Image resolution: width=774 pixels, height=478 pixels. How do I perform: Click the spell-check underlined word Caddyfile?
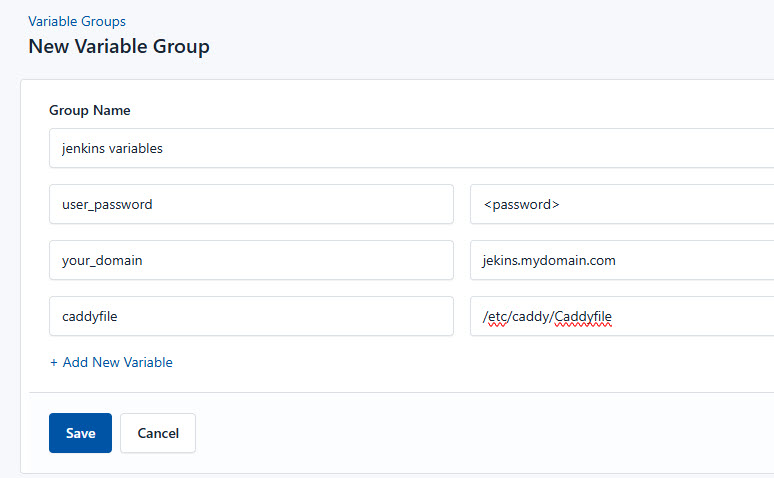coord(582,317)
